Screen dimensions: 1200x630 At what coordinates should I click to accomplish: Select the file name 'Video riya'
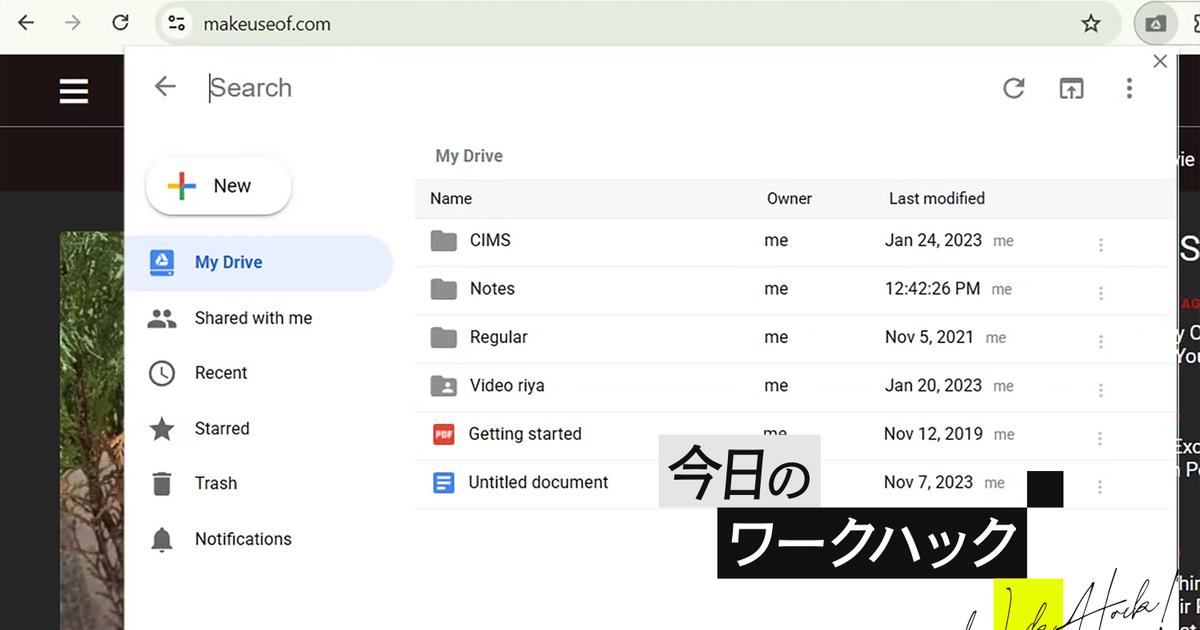507,385
